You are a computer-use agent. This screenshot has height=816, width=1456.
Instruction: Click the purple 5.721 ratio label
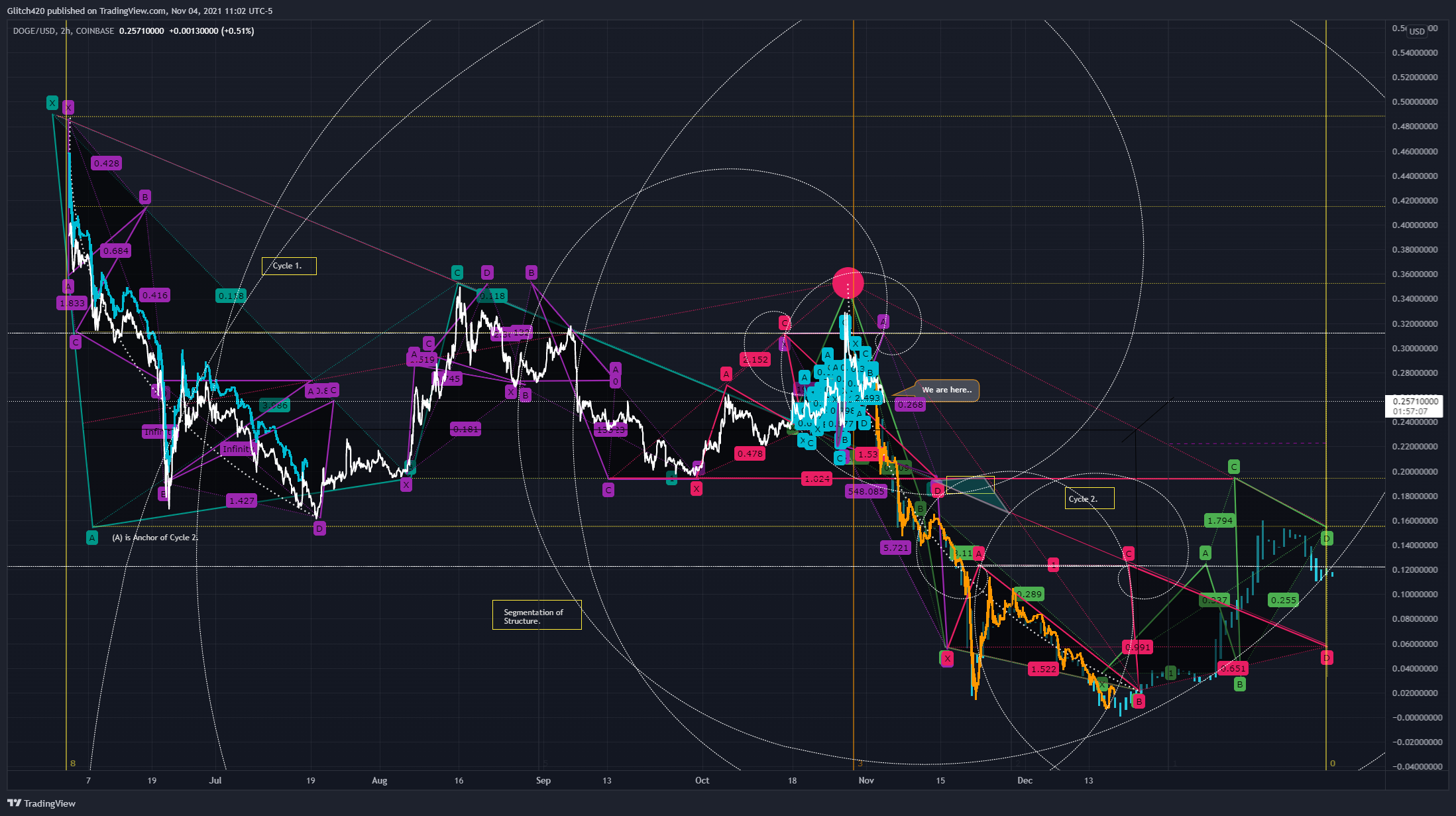click(x=895, y=548)
